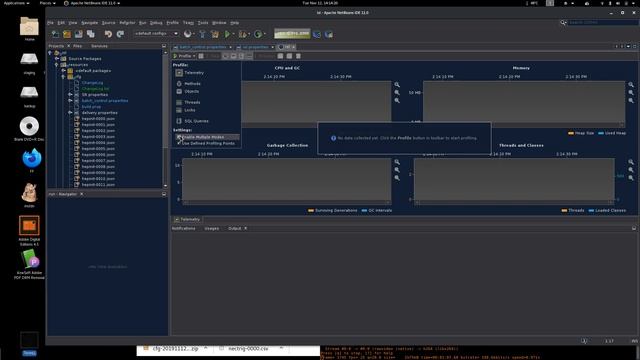Zoom out on the CPU and GC chart
Viewport: 640px width, 360px height.
(x=397, y=93)
